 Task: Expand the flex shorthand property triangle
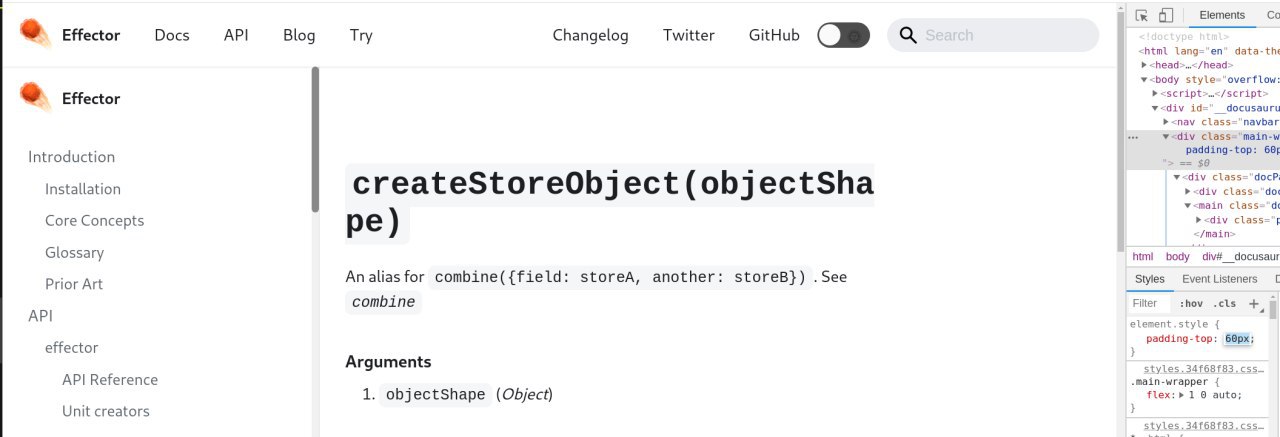click(1181, 394)
